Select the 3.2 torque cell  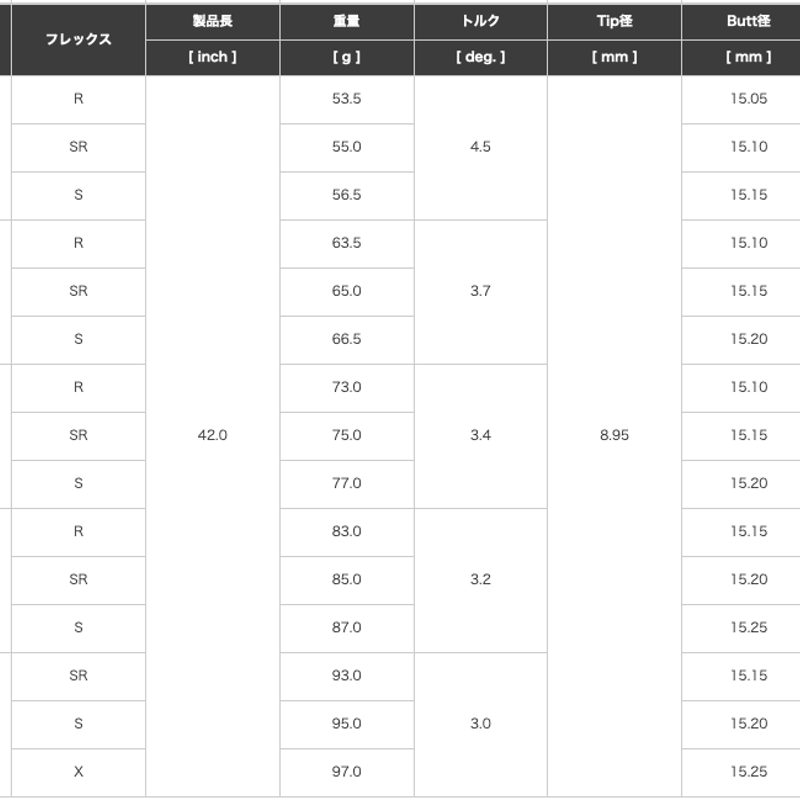tap(481, 580)
